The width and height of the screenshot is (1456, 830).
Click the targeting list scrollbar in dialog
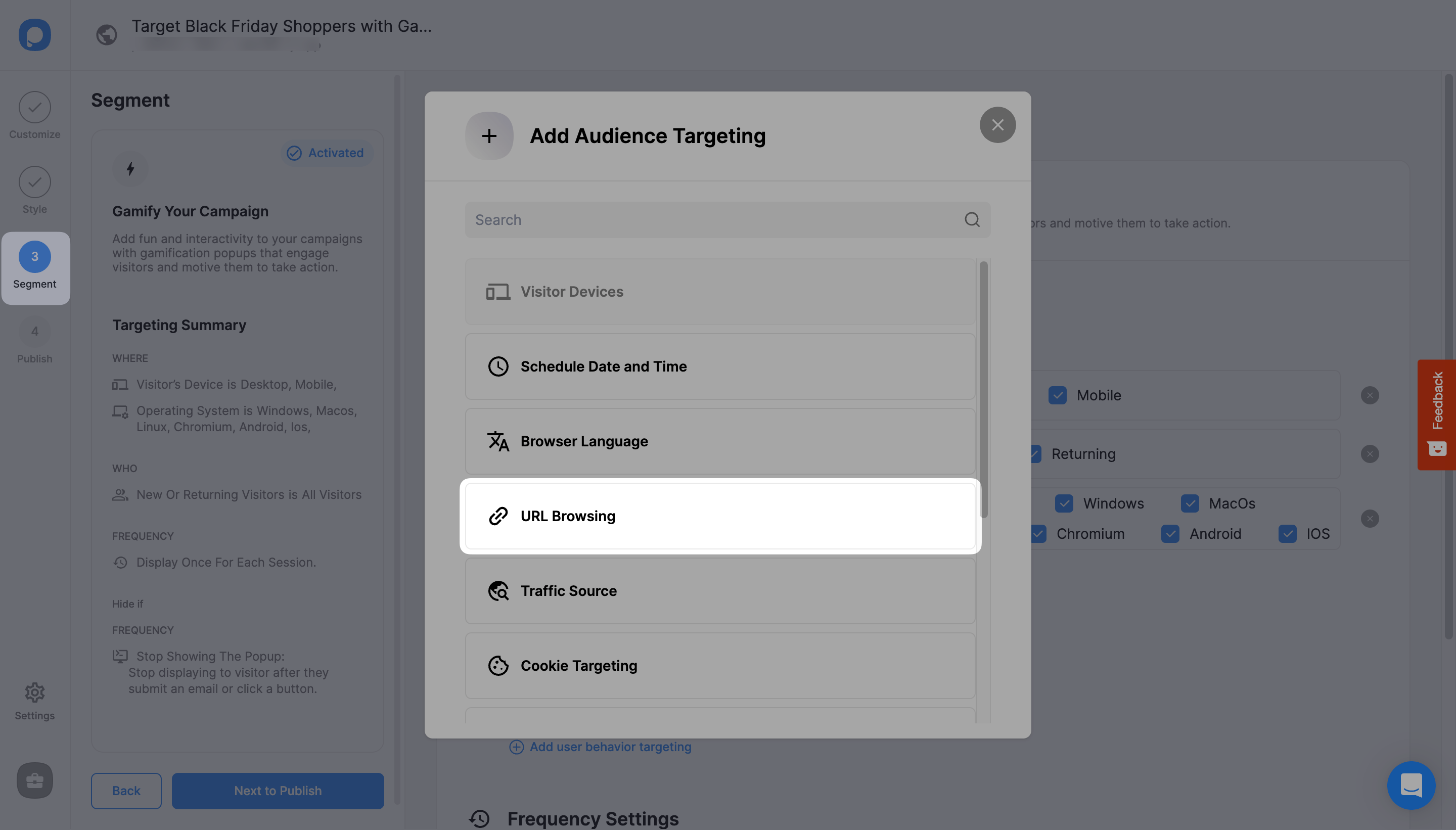coord(983,390)
